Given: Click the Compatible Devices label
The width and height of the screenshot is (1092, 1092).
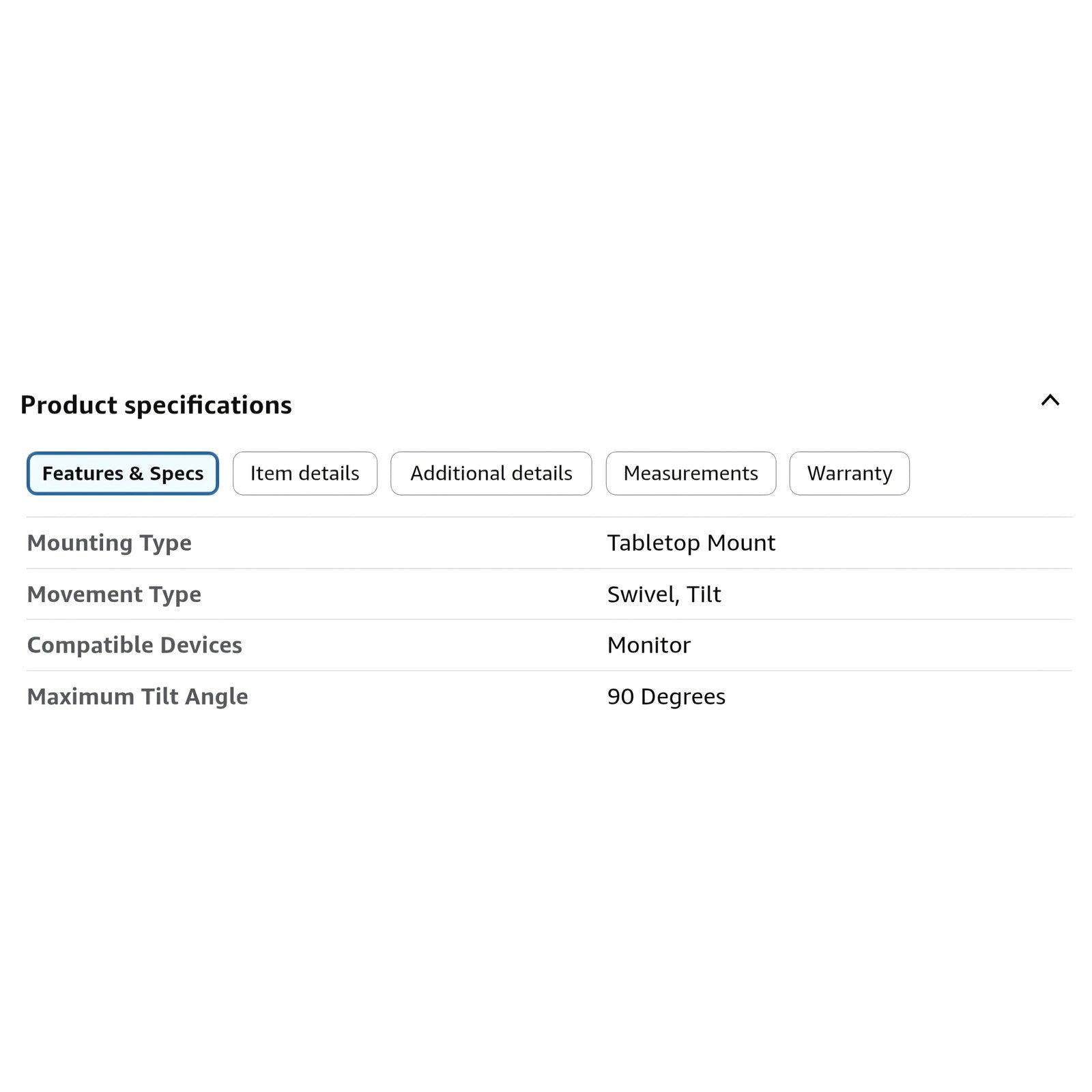Looking at the screenshot, I should click(x=134, y=645).
